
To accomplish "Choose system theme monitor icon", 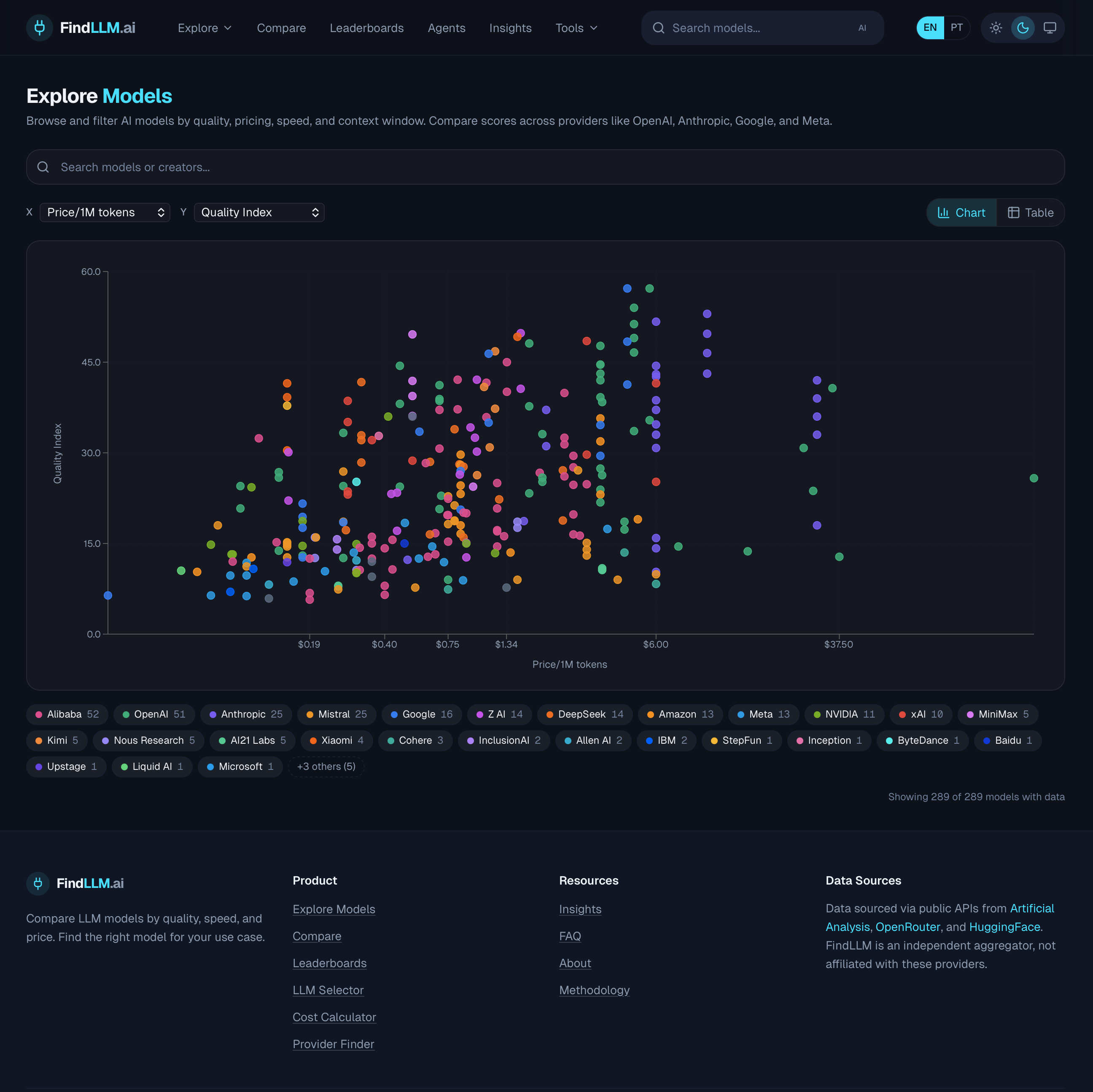I will [1050, 28].
